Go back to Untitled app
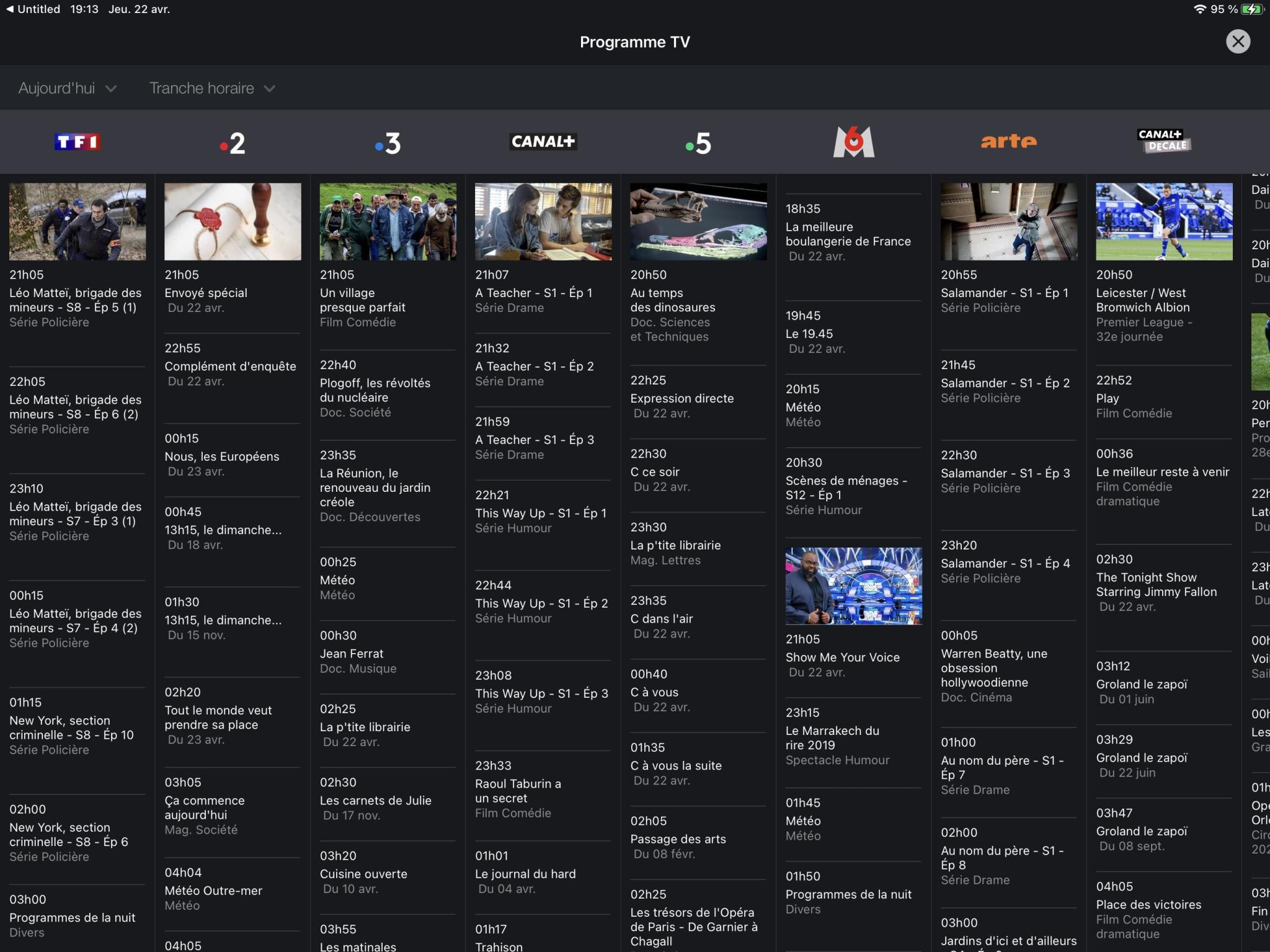This screenshot has height=952, width=1270. pos(33,9)
